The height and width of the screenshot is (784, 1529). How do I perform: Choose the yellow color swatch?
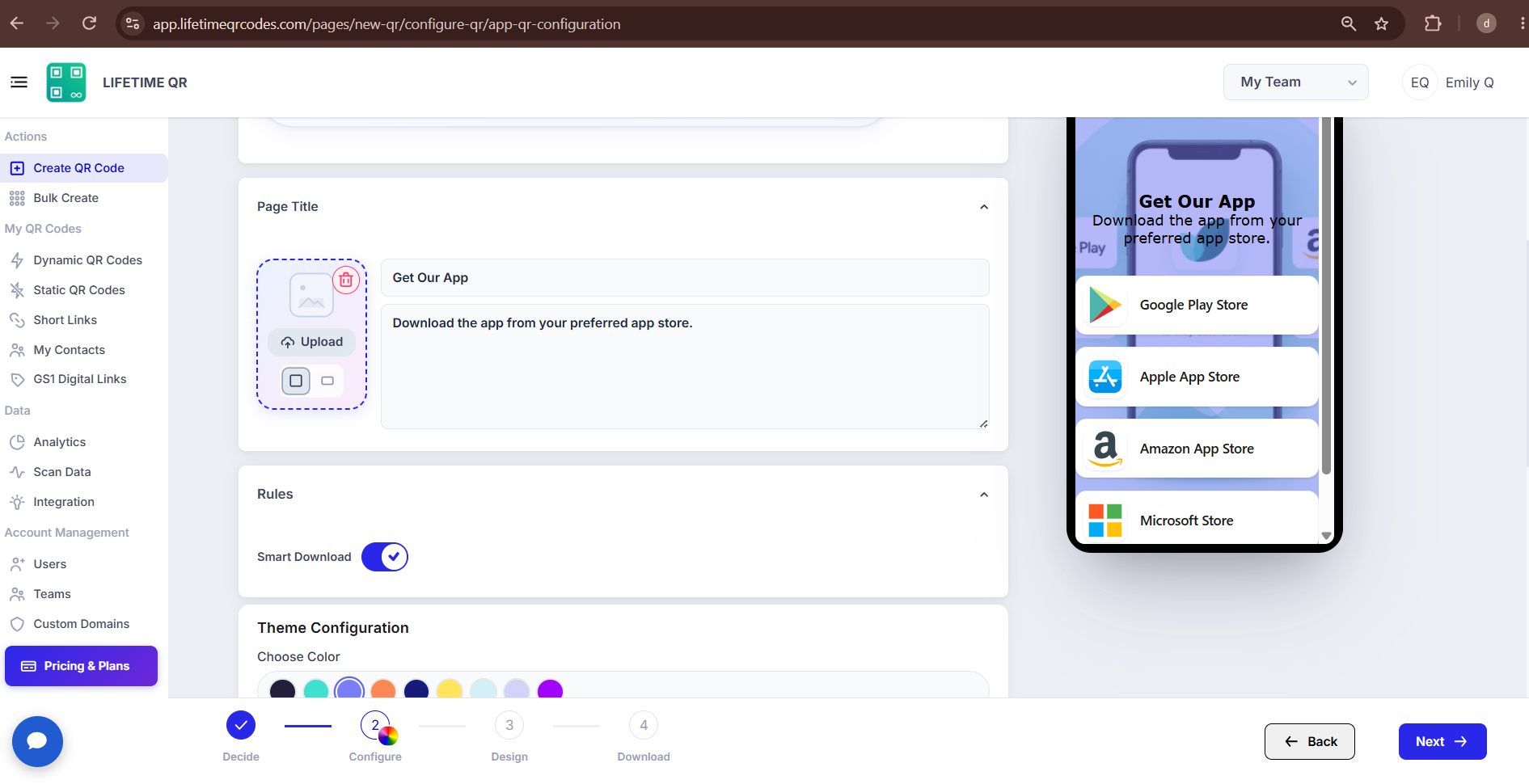click(450, 690)
